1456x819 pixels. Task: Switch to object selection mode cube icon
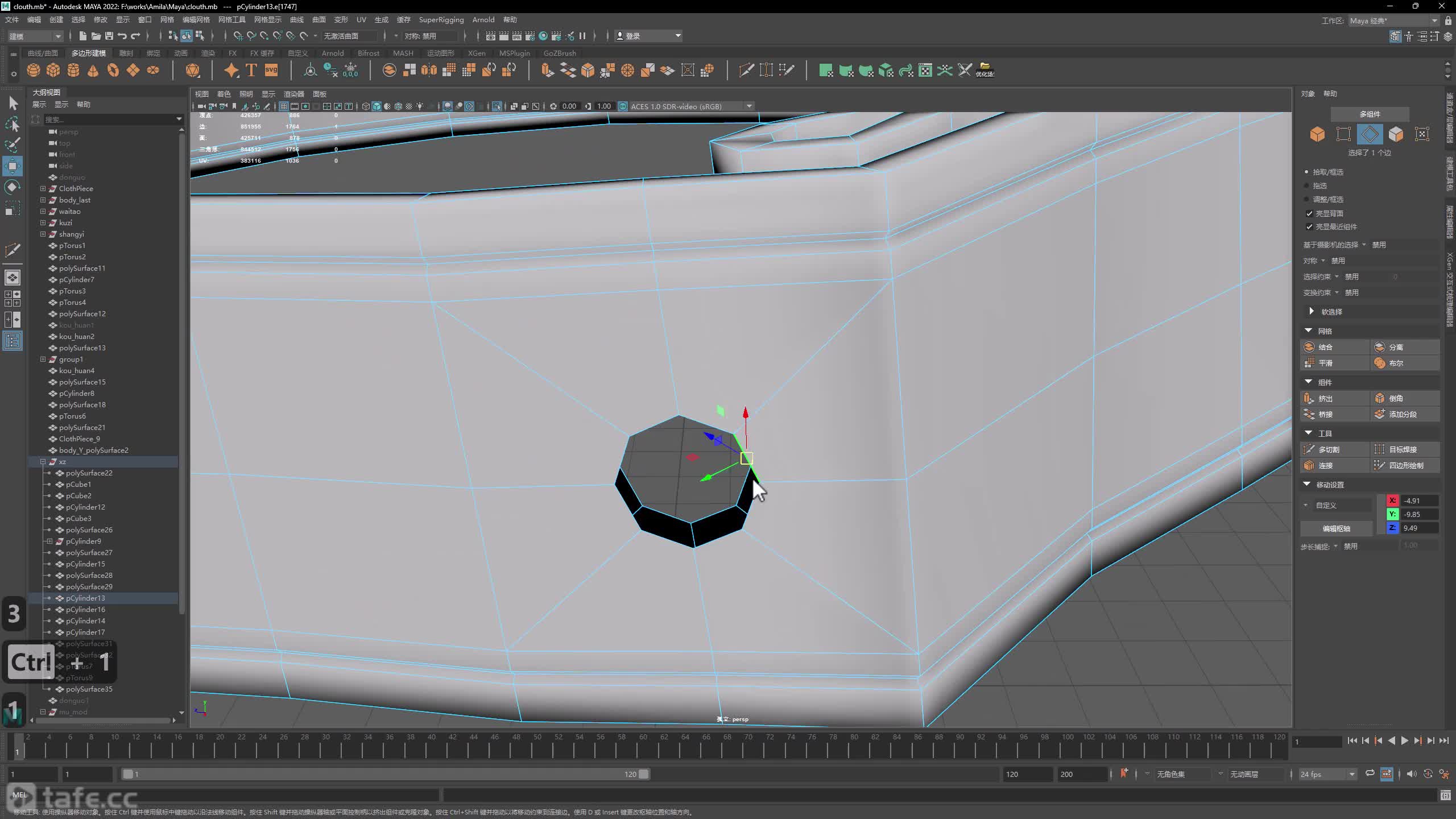coord(1317,135)
